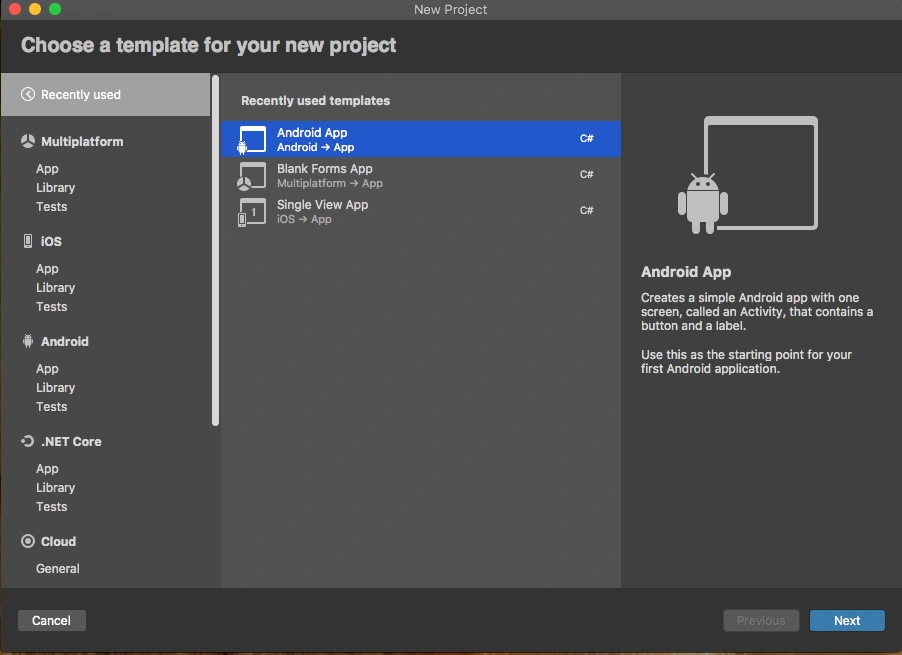Choose the Android App template row
Screen dimensions: 902x655
(x=421, y=139)
